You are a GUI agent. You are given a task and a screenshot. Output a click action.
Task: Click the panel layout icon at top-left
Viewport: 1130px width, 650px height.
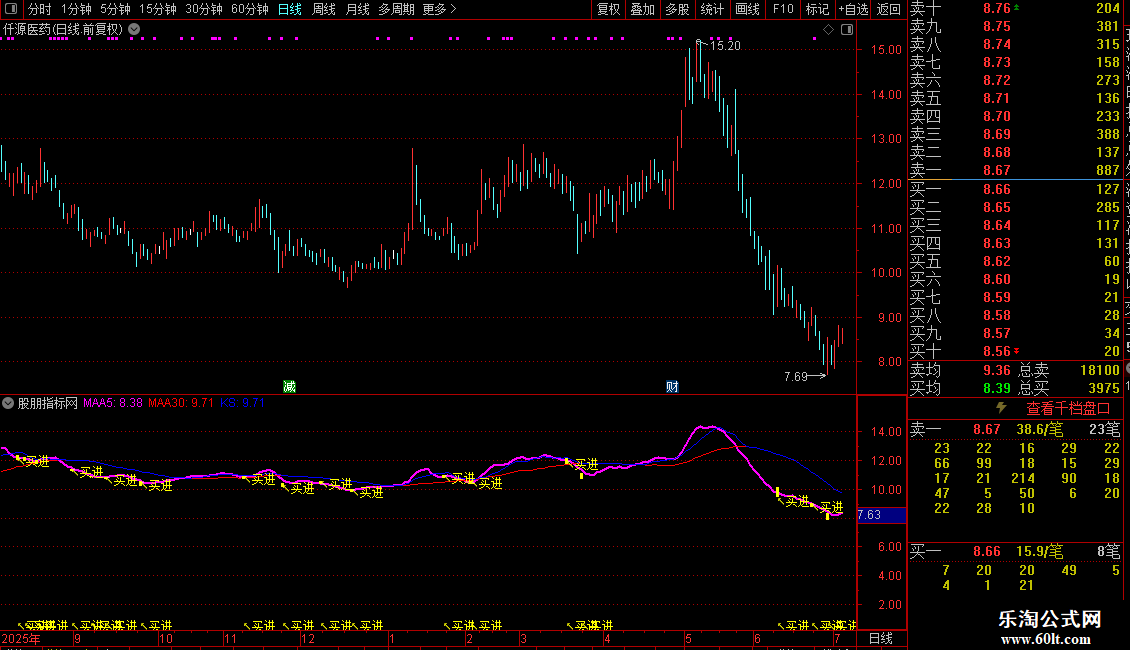pos(11,9)
